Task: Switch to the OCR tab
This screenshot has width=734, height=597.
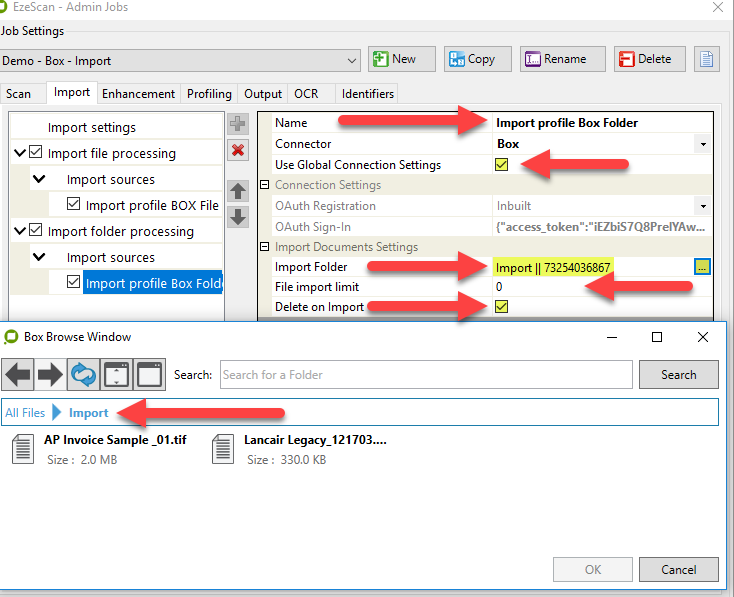Action: tap(305, 94)
